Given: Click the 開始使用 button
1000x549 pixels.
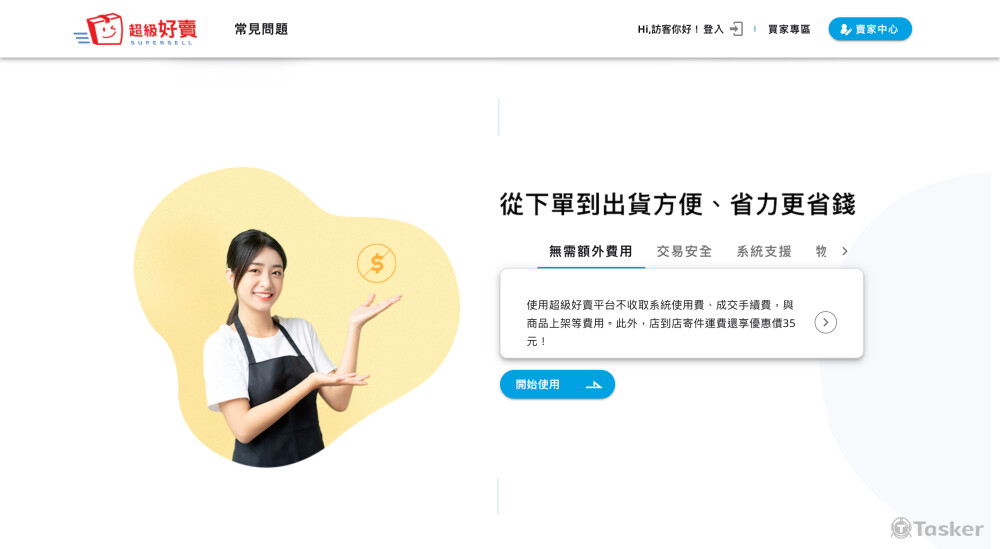Looking at the screenshot, I should click(x=557, y=384).
